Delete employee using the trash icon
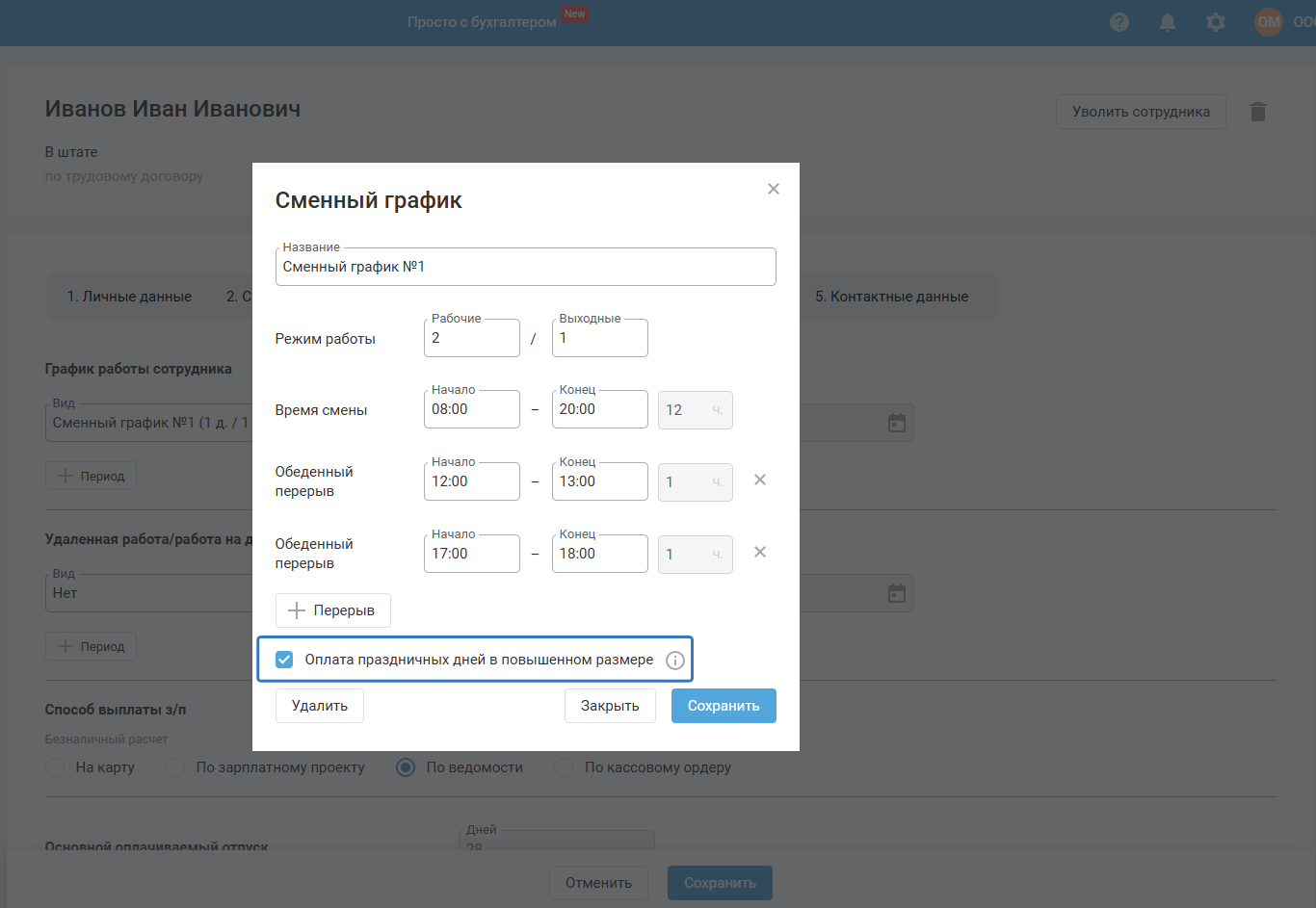The width and height of the screenshot is (1316, 908). [1258, 112]
